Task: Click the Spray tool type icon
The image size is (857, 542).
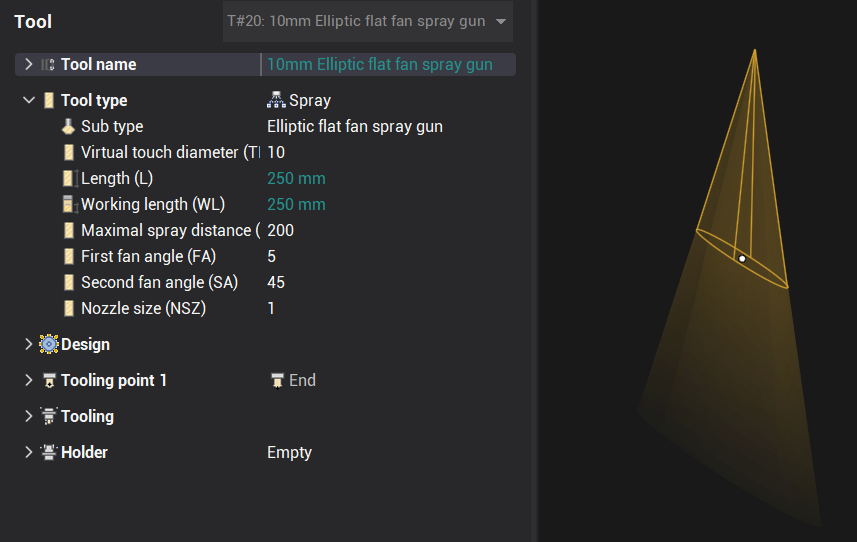Action: (277, 100)
